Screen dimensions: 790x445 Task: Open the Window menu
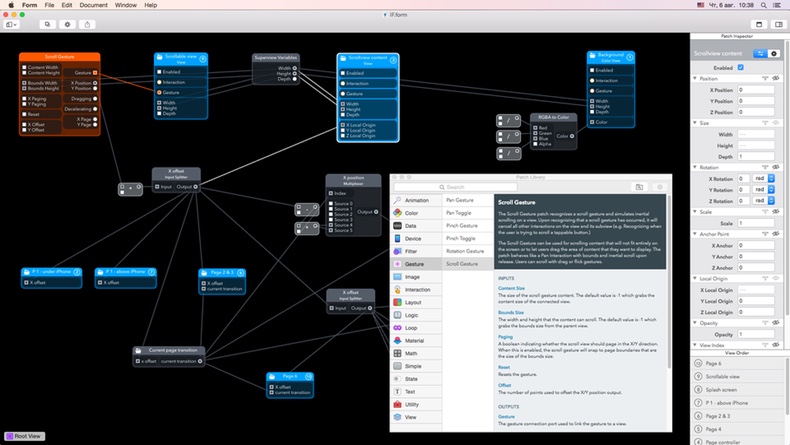tap(125, 5)
